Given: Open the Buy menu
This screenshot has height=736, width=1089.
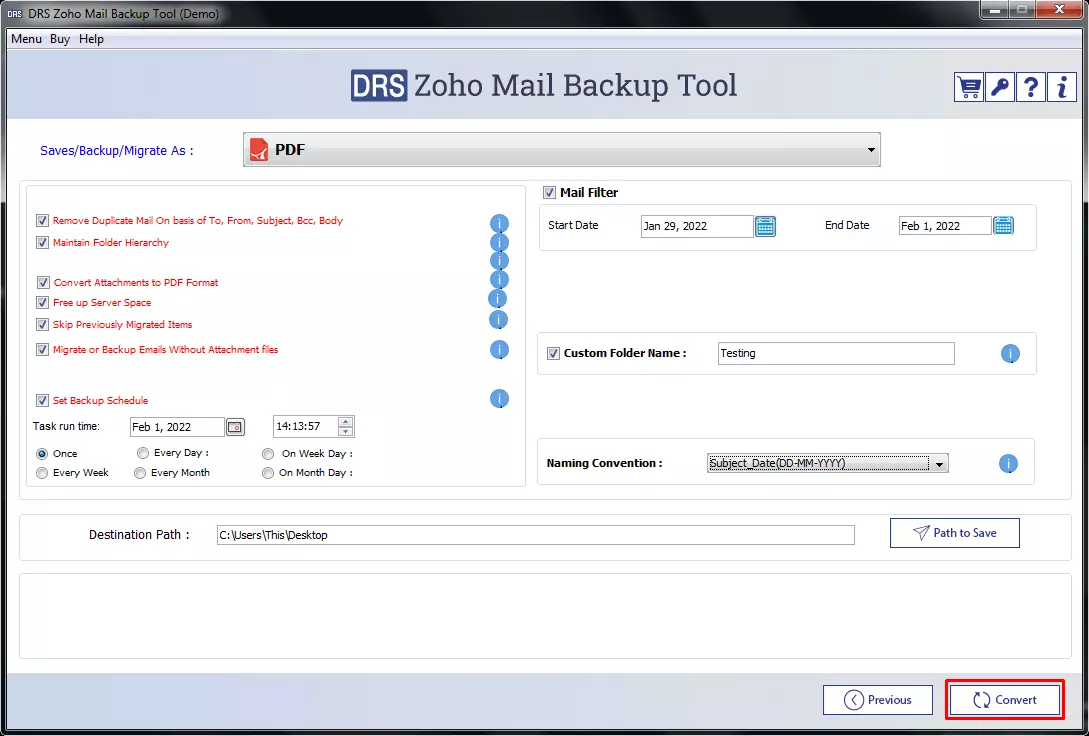Looking at the screenshot, I should (60, 39).
